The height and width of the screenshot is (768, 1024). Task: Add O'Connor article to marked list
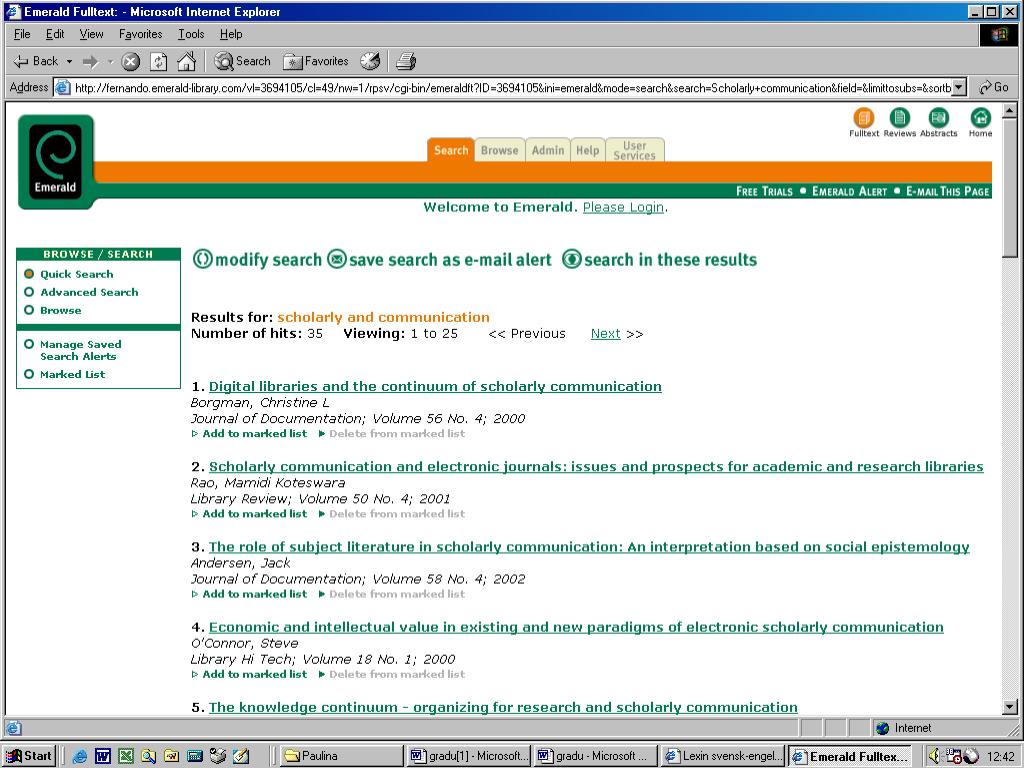coord(254,675)
